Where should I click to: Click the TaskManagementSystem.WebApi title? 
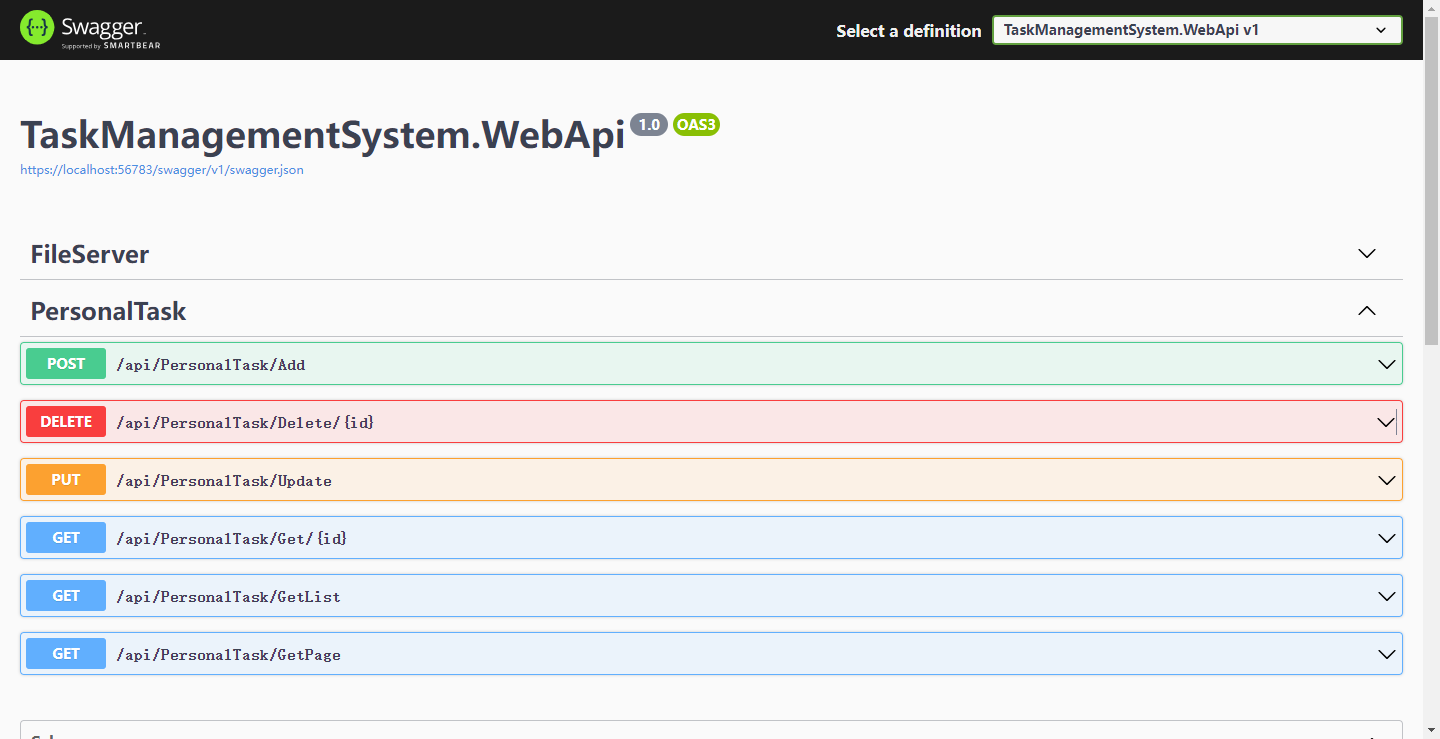pos(320,135)
